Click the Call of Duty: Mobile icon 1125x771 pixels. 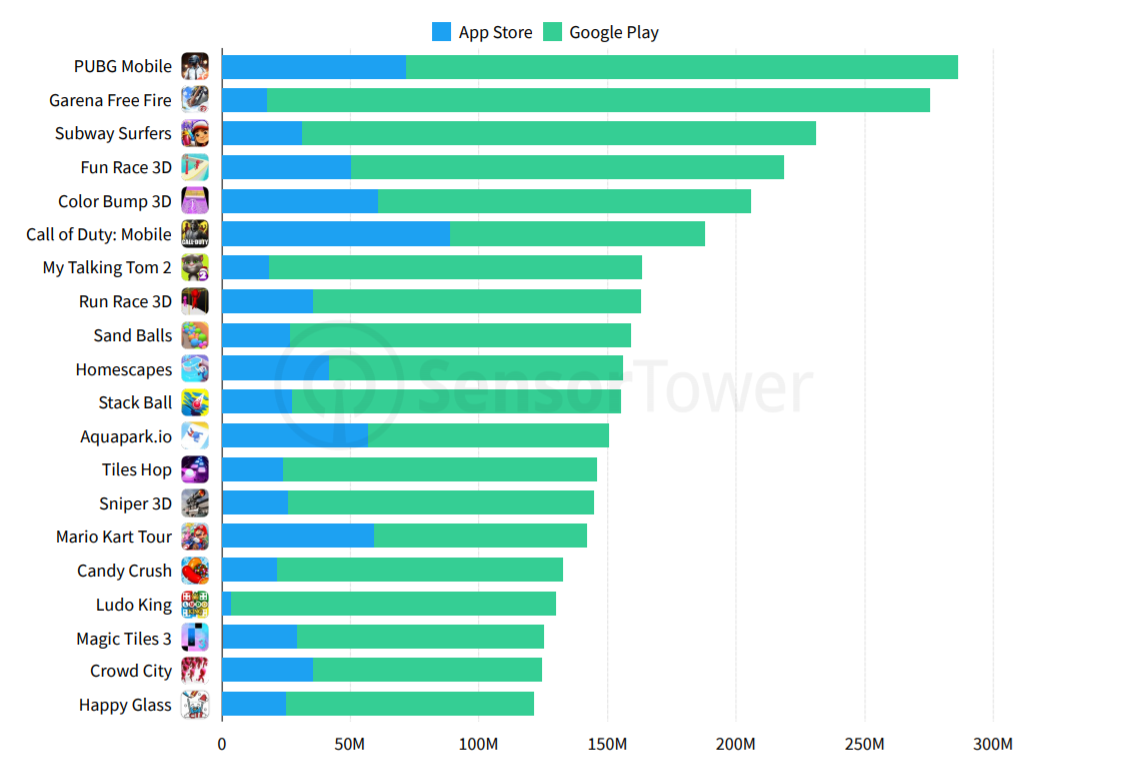point(195,234)
